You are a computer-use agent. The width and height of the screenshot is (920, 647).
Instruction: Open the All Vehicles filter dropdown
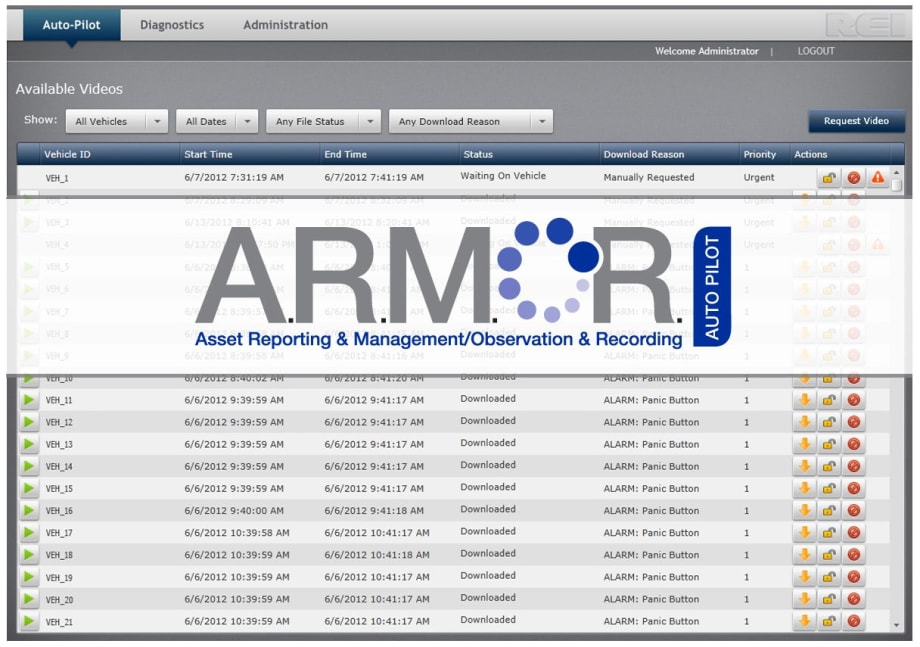point(116,122)
